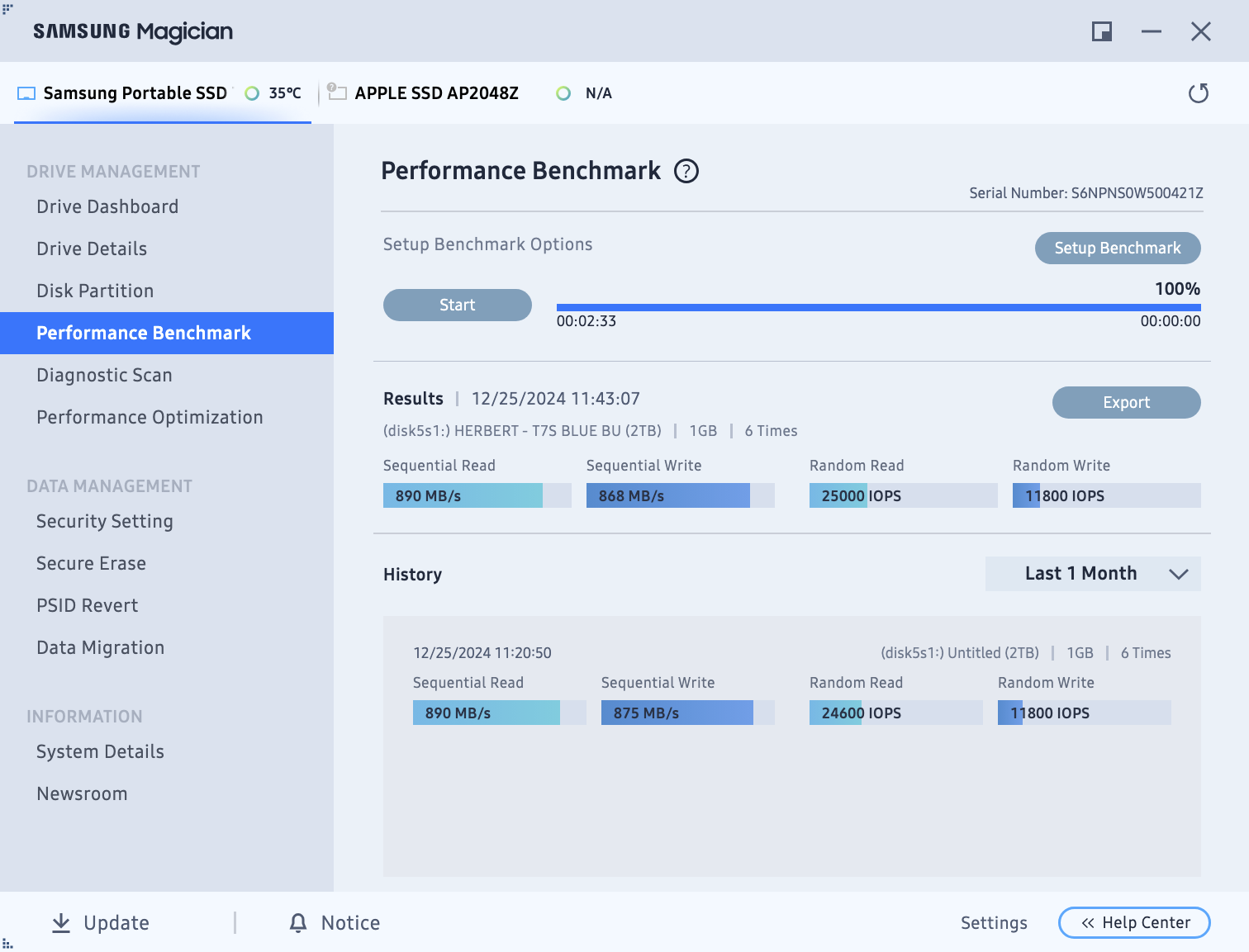Click the Samsung Portable SSD drive icon
The width and height of the screenshot is (1249, 952).
click(26, 93)
